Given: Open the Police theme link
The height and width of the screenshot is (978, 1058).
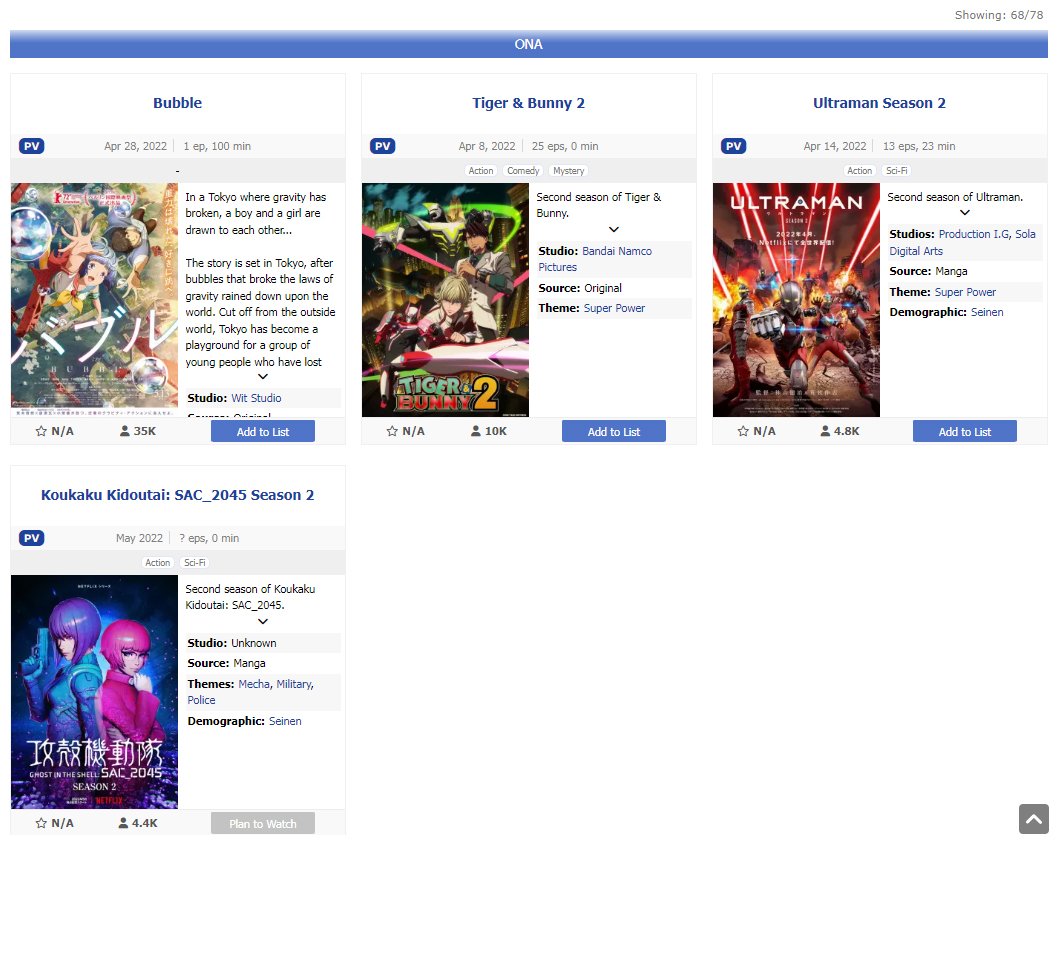Looking at the screenshot, I should 201,701.
